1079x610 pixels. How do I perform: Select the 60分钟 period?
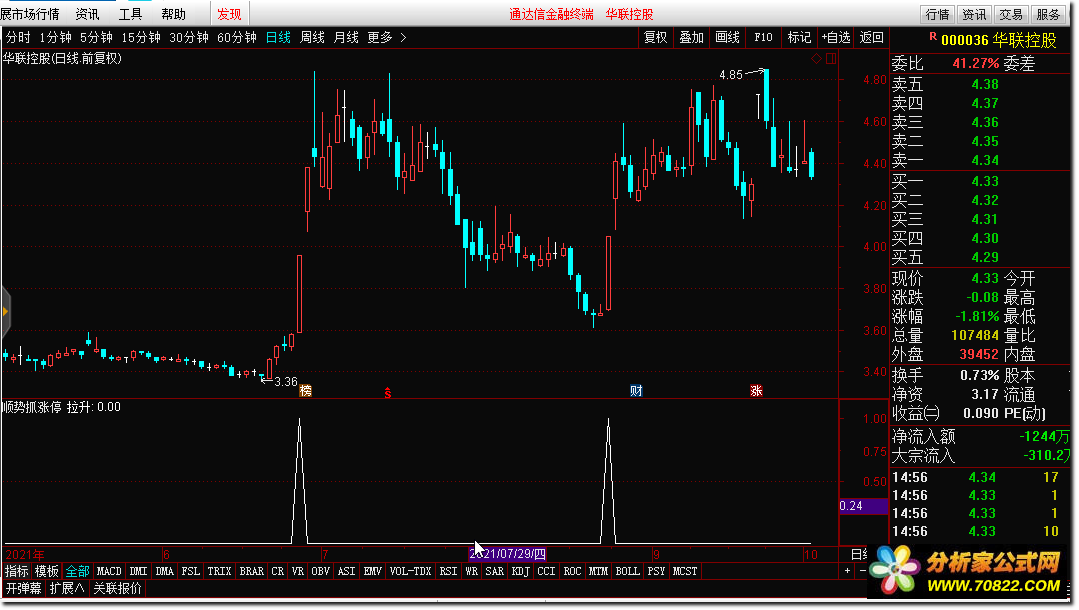tap(237, 37)
